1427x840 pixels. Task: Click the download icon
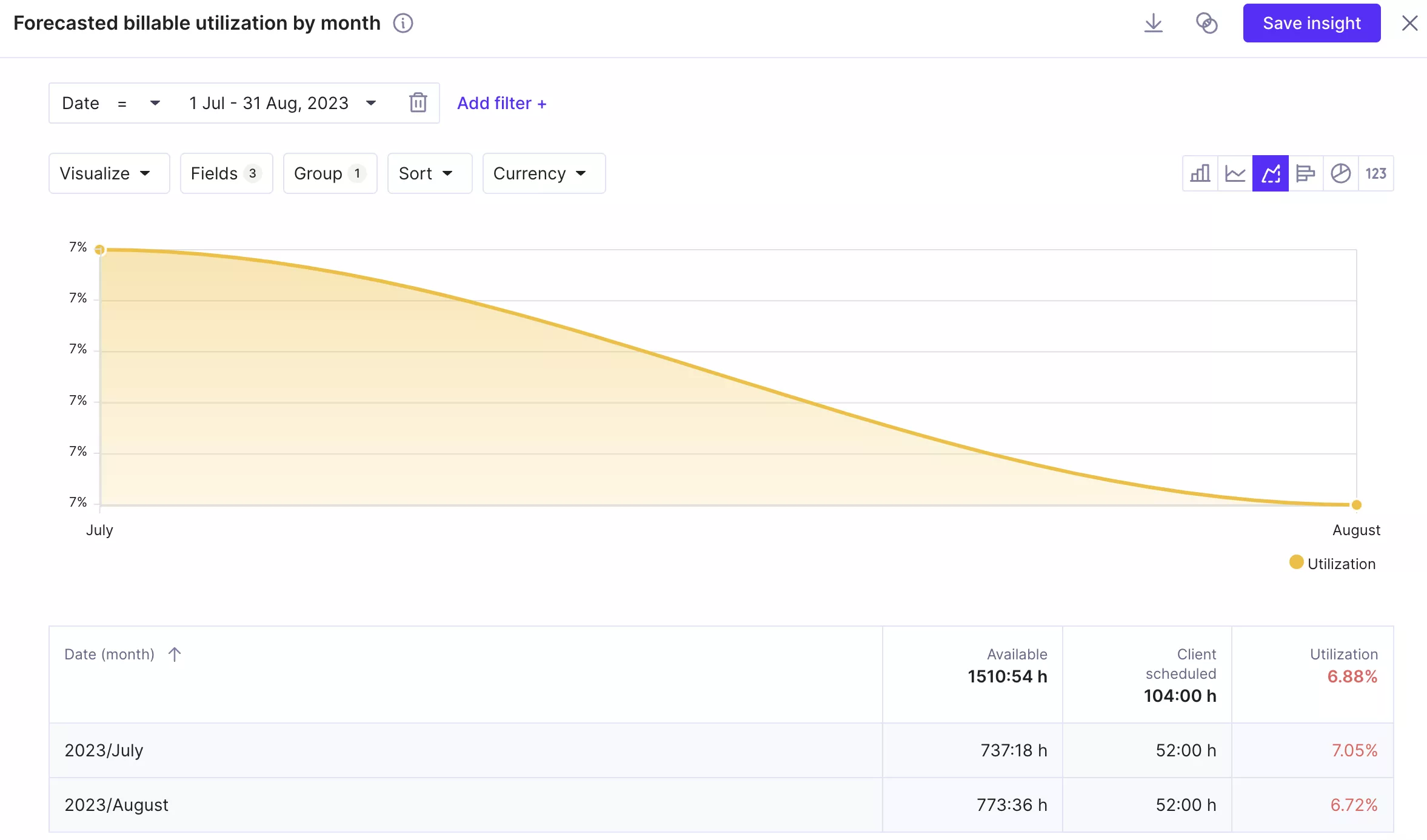point(1153,24)
